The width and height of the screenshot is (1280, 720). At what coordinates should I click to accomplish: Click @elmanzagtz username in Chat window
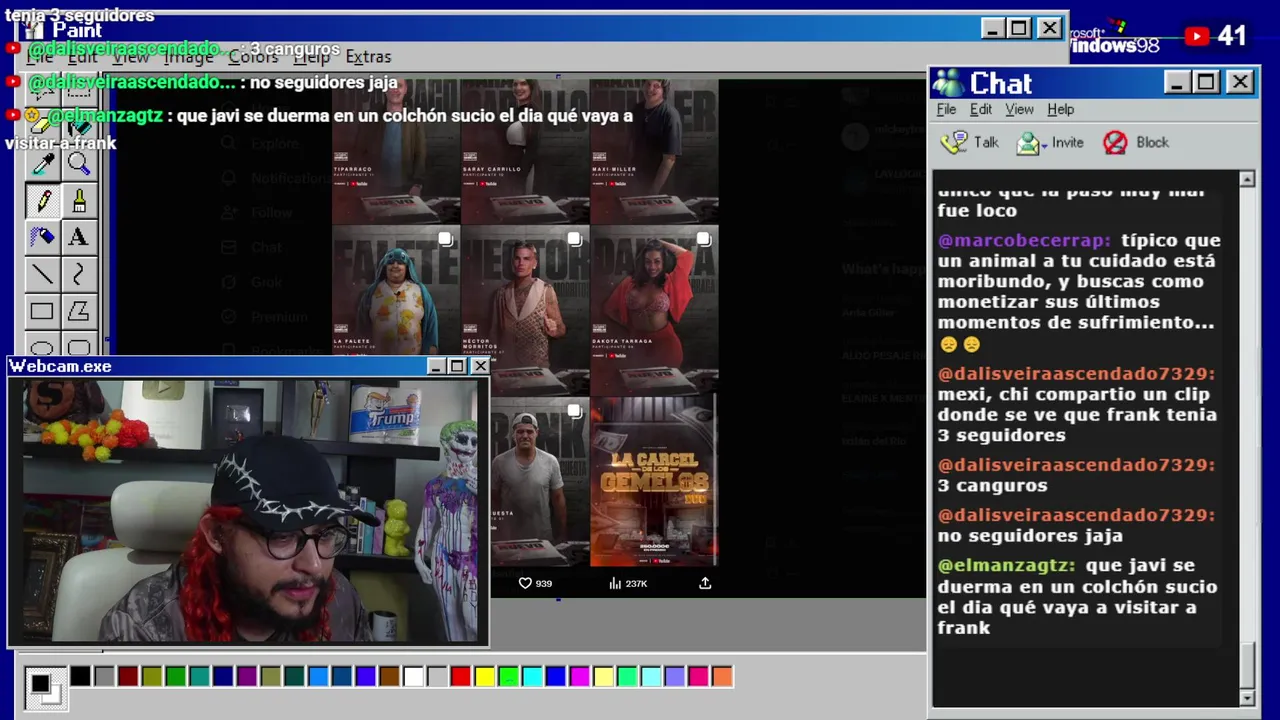coord(1007,566)
